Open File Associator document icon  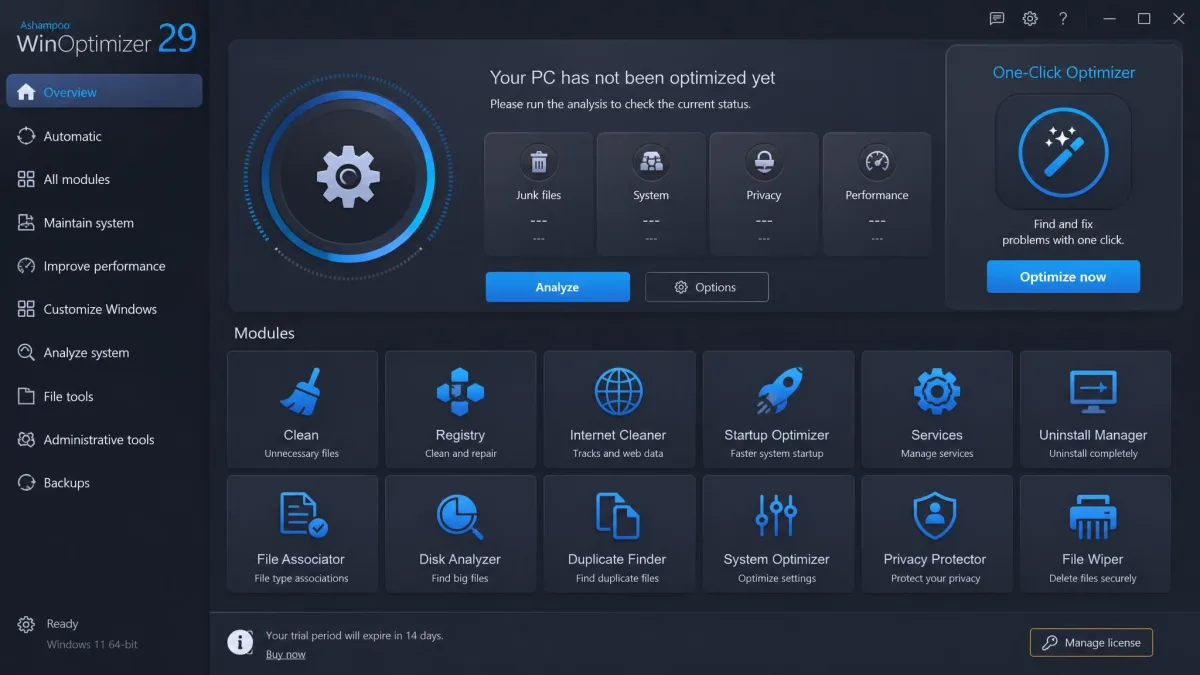coord(303,515)
